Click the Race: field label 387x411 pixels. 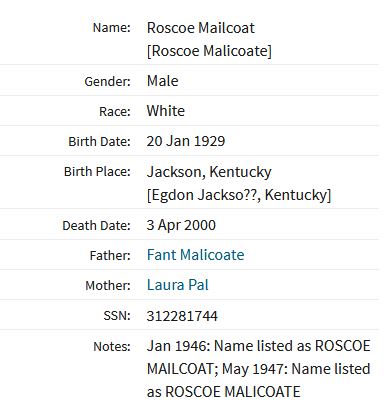(x=115, y=112)
